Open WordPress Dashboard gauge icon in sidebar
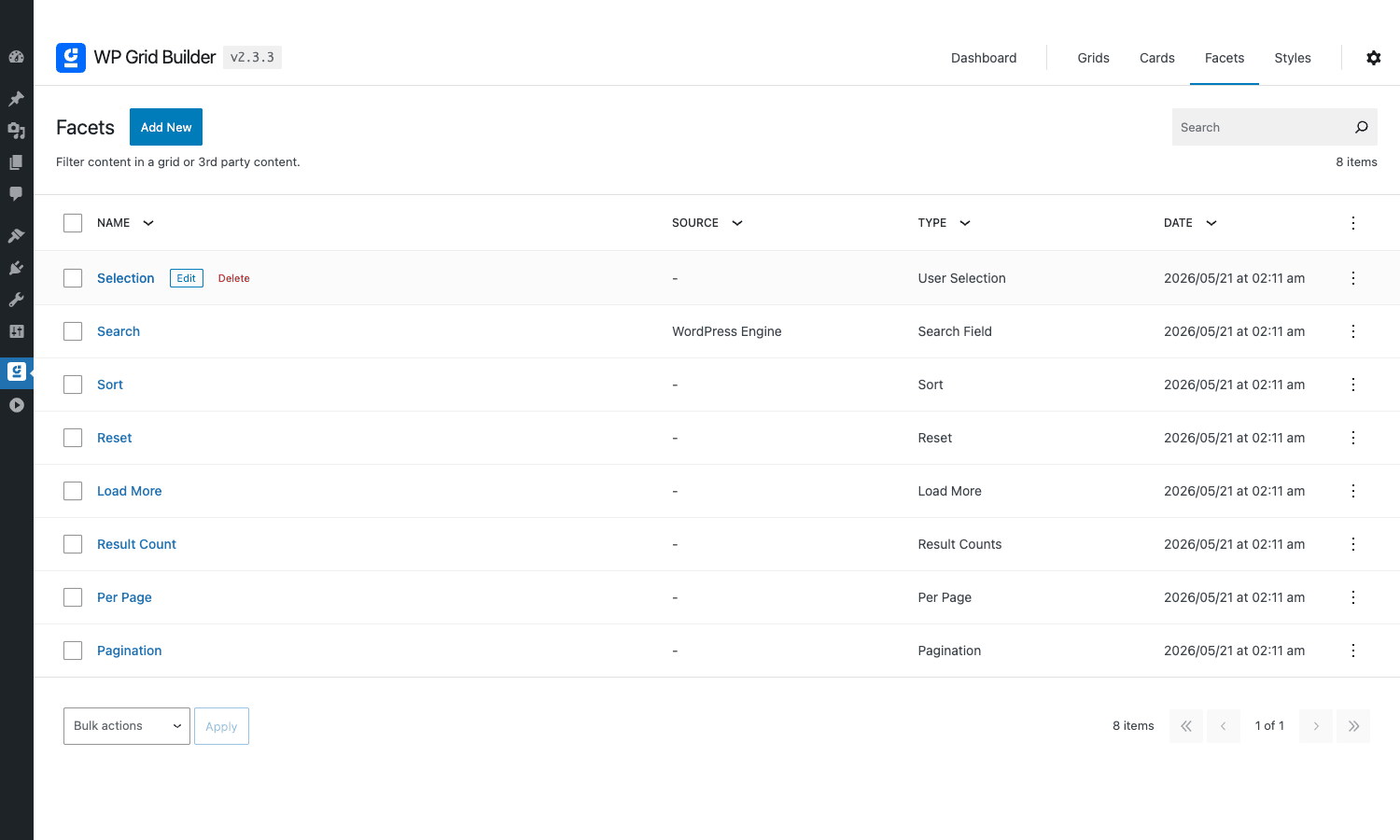1400x840 pixels. [16, 57]
